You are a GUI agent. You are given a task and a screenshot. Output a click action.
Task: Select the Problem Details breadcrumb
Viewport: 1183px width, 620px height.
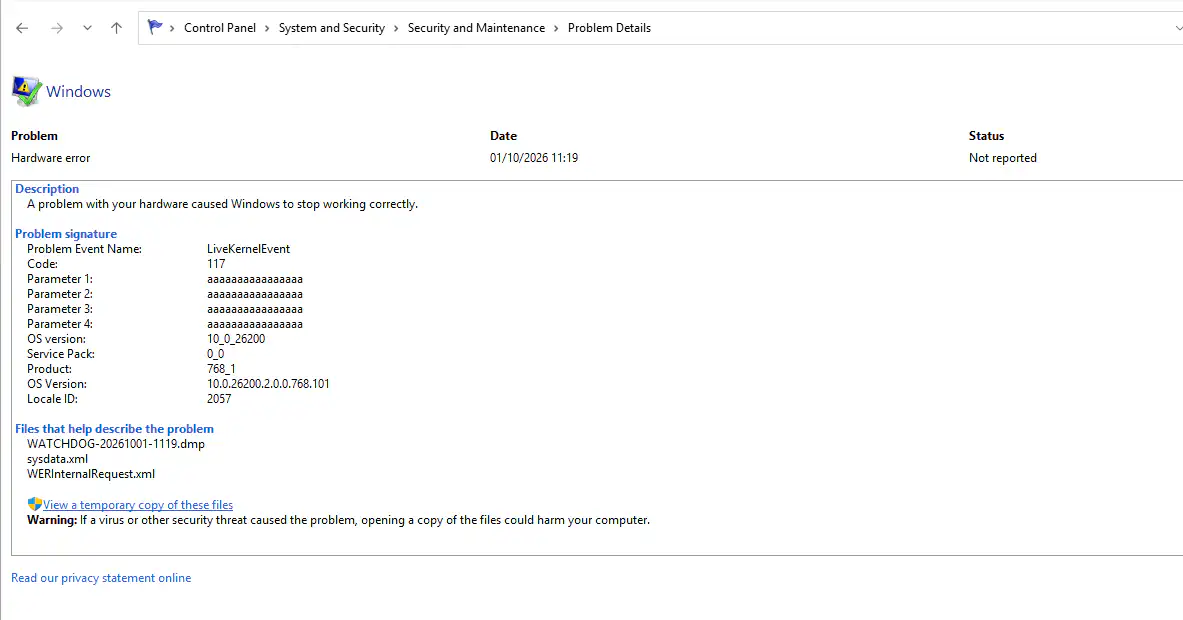[609, 28]
